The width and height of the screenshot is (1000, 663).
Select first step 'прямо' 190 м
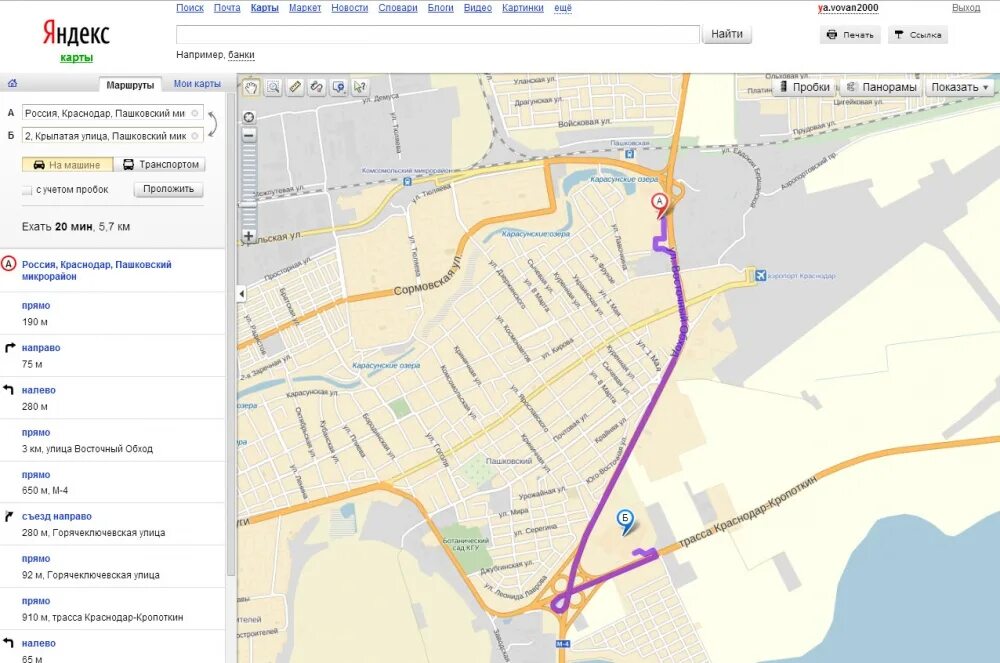112,314
